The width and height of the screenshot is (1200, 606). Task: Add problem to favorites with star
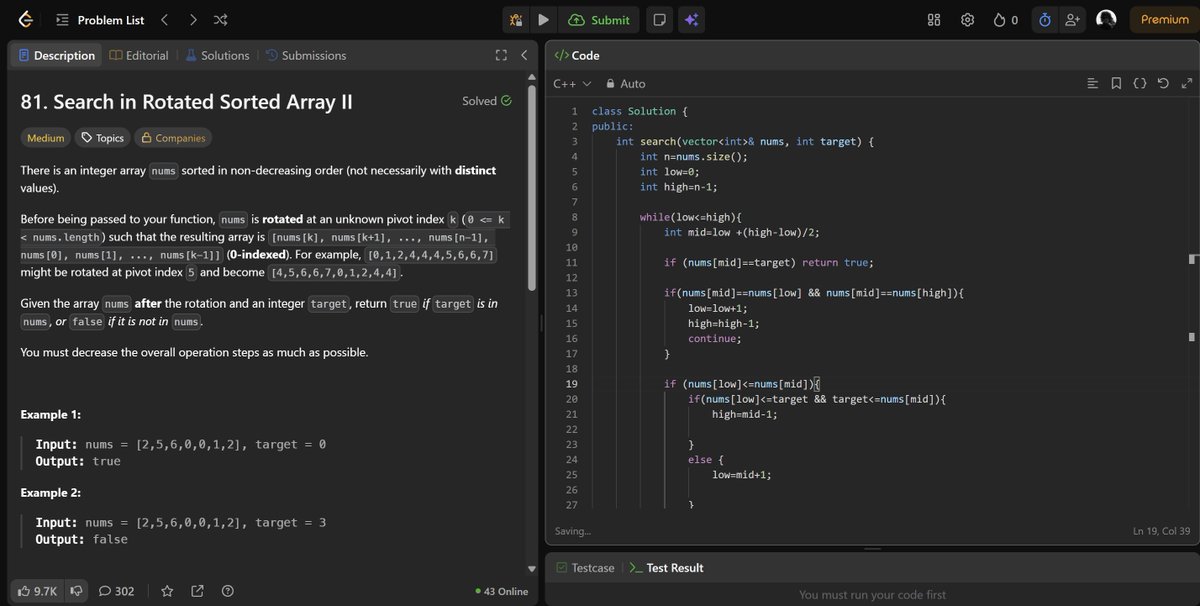pos(167,591)
